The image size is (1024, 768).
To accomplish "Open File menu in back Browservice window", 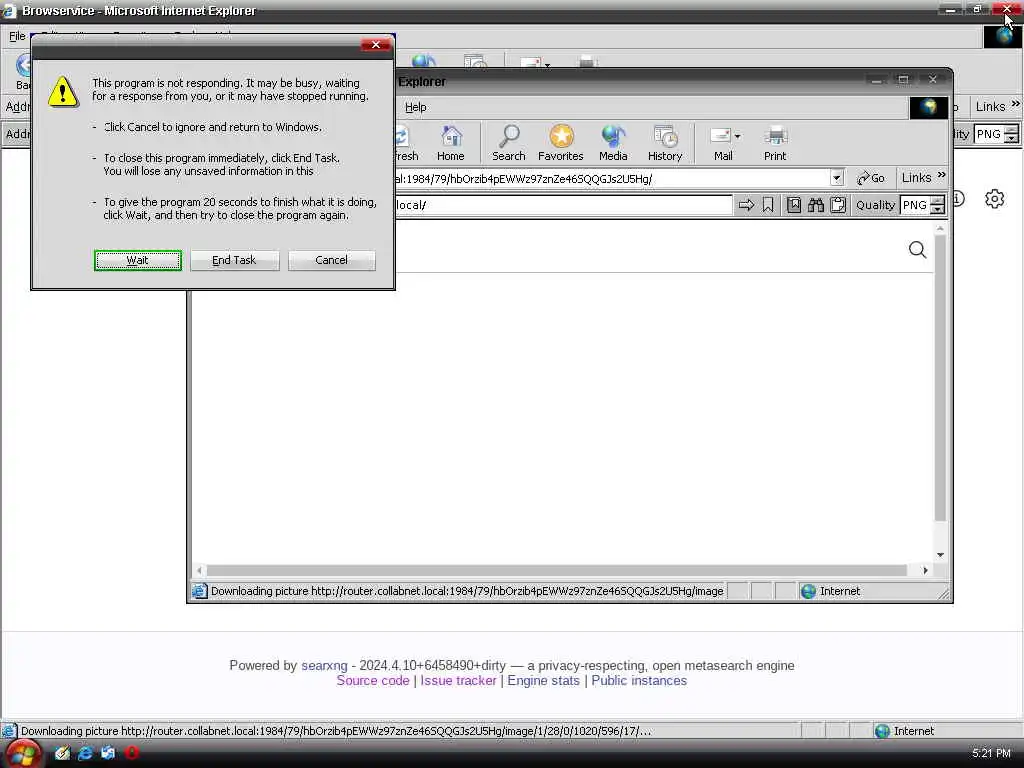I will 17,36.
